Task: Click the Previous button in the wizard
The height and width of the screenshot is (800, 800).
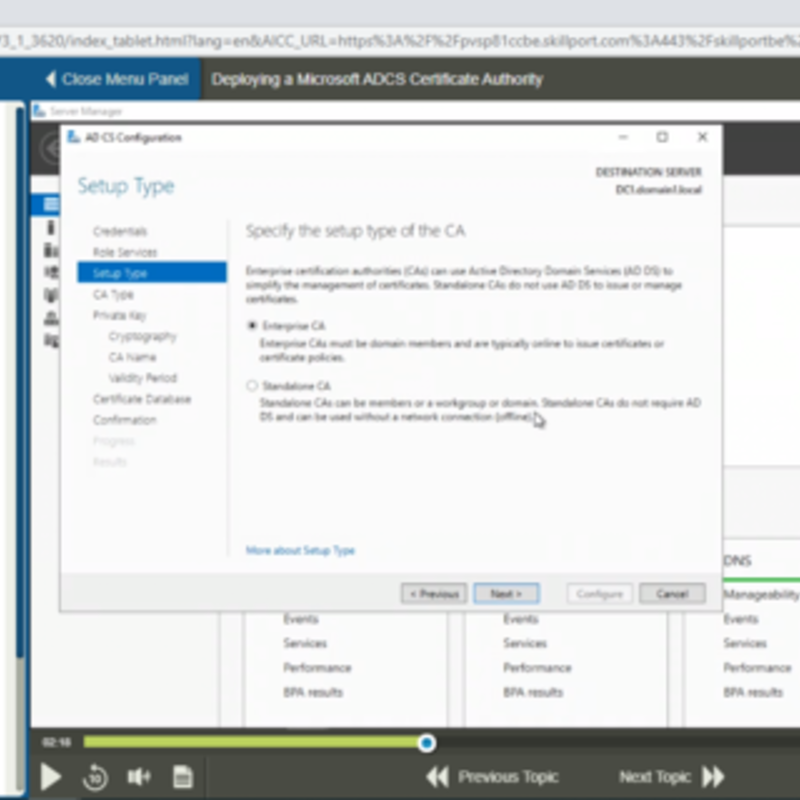Action: [x=434, y=594]
